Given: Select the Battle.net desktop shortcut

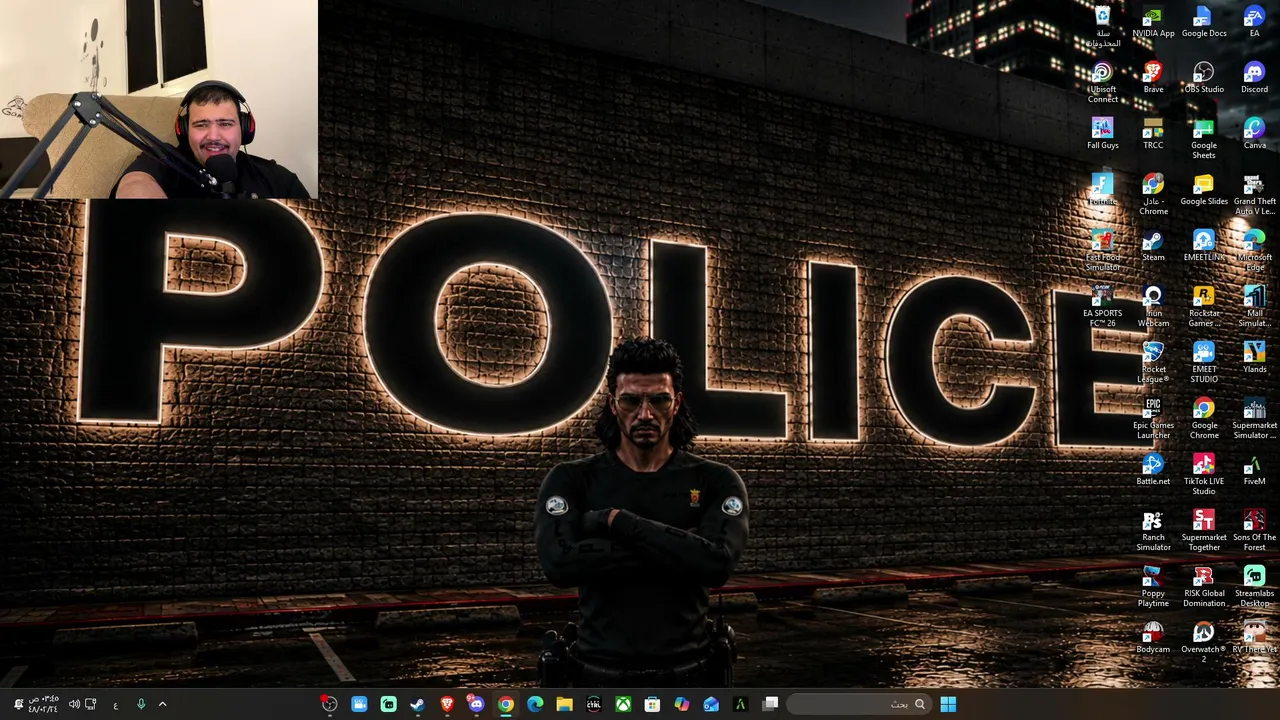Looking at the screenshot, I should coord(1153,470).
